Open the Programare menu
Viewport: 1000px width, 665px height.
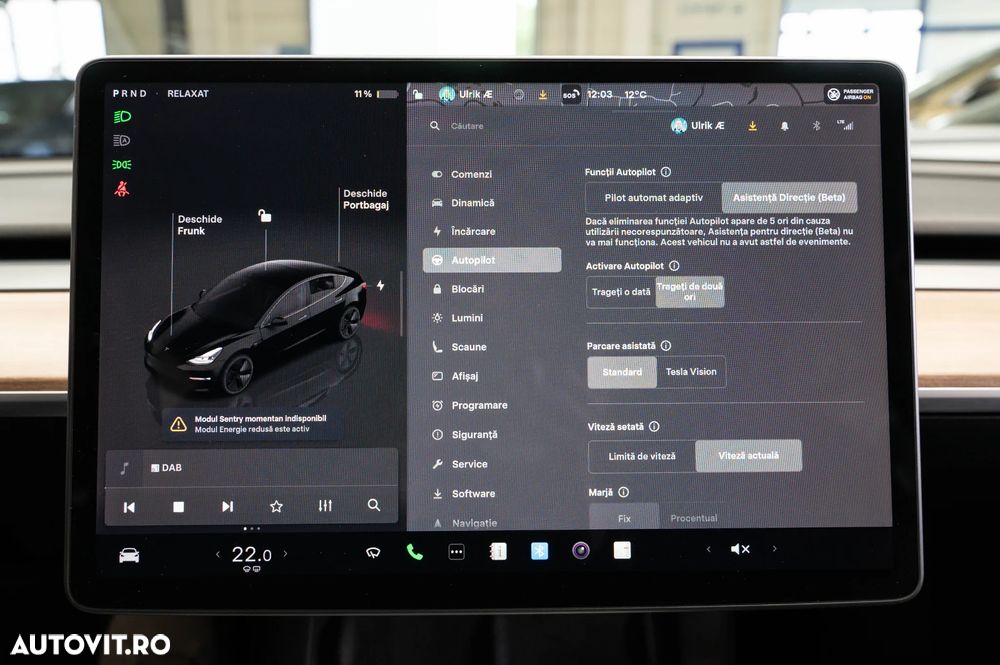(x=492, y=406)
